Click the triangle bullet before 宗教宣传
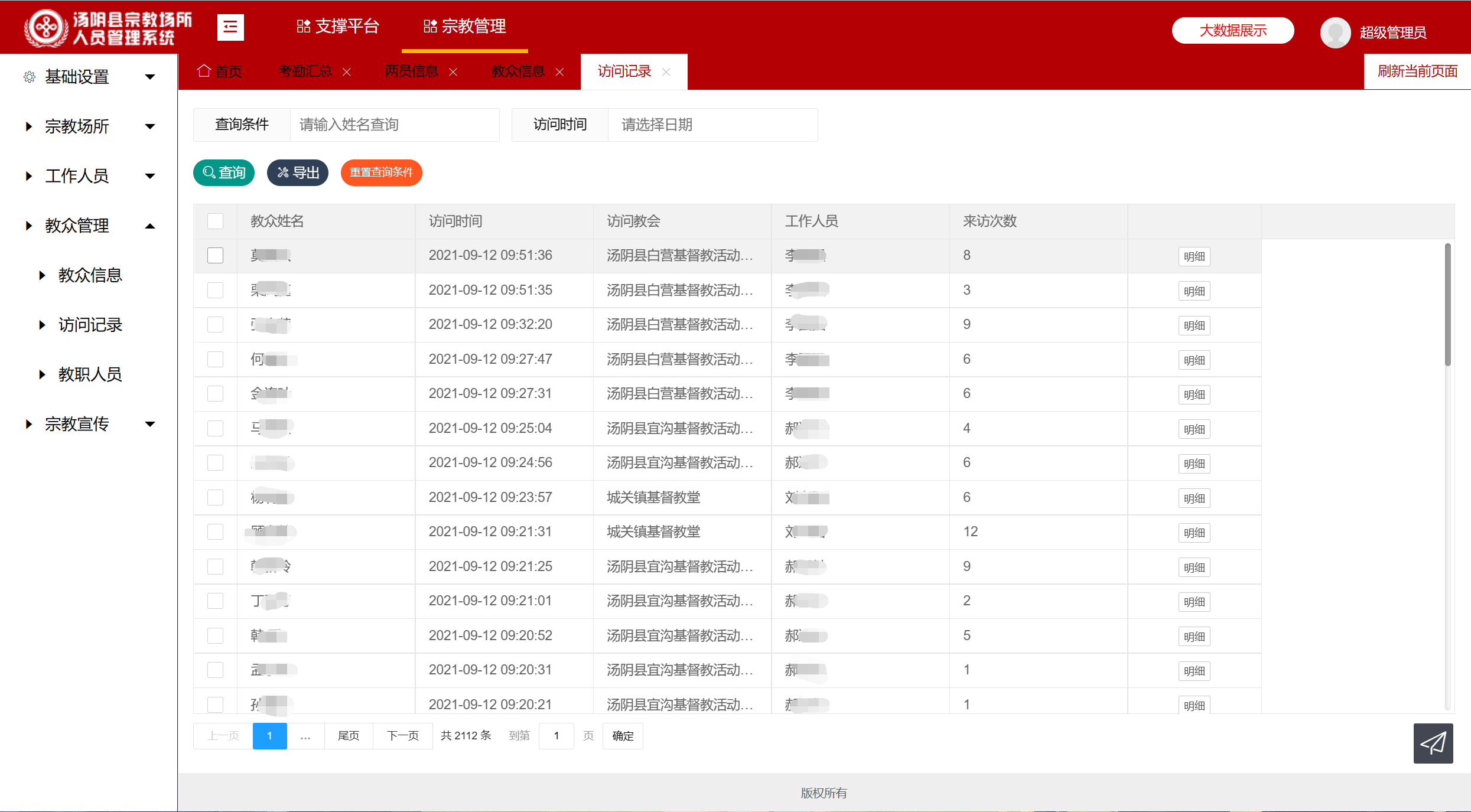 tap(28, 424)
